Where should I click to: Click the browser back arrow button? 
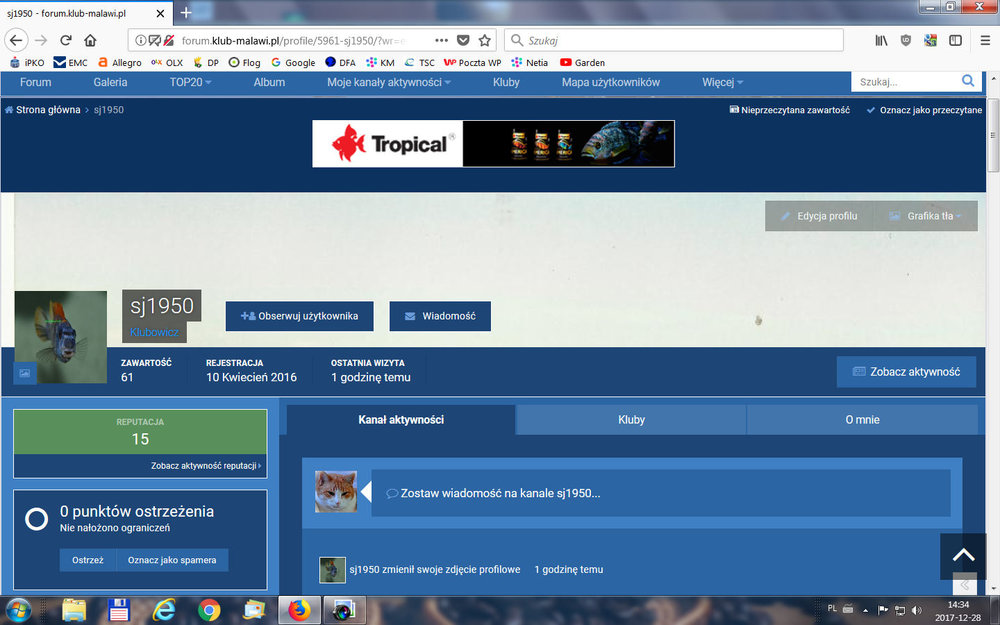tap(16, 40)
